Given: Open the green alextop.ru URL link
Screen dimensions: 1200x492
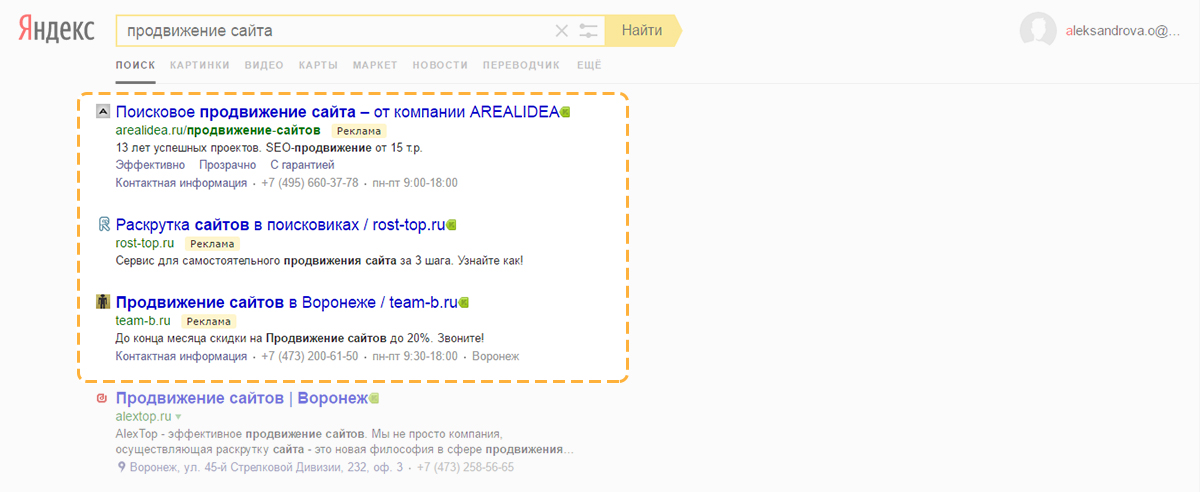Looking at the screenshot, I should click(143, 416).
